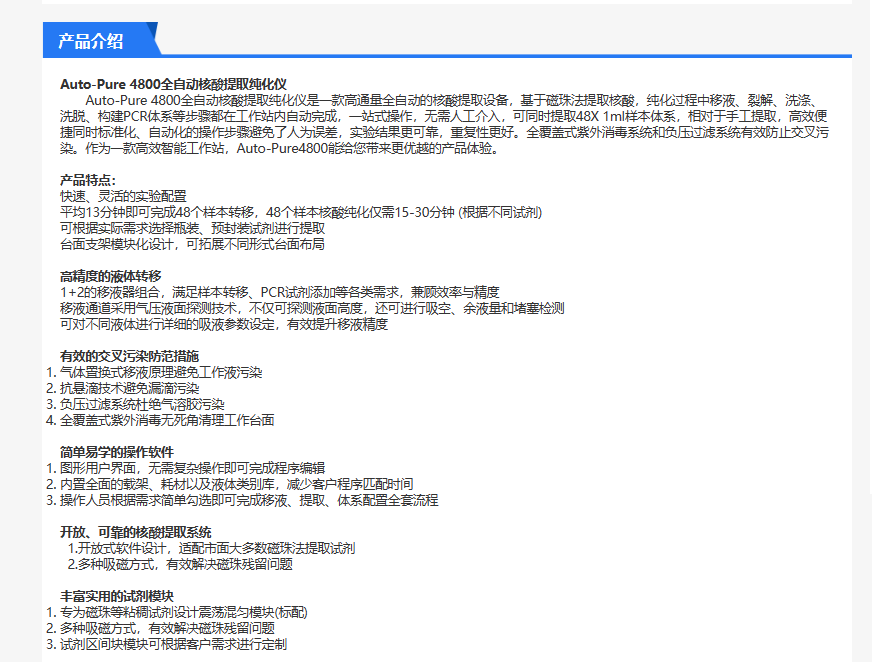Click line starting 可对不同液体进行详细的吸液参数设定
This screenshot has width=872, height=662.
coord(224,324)
